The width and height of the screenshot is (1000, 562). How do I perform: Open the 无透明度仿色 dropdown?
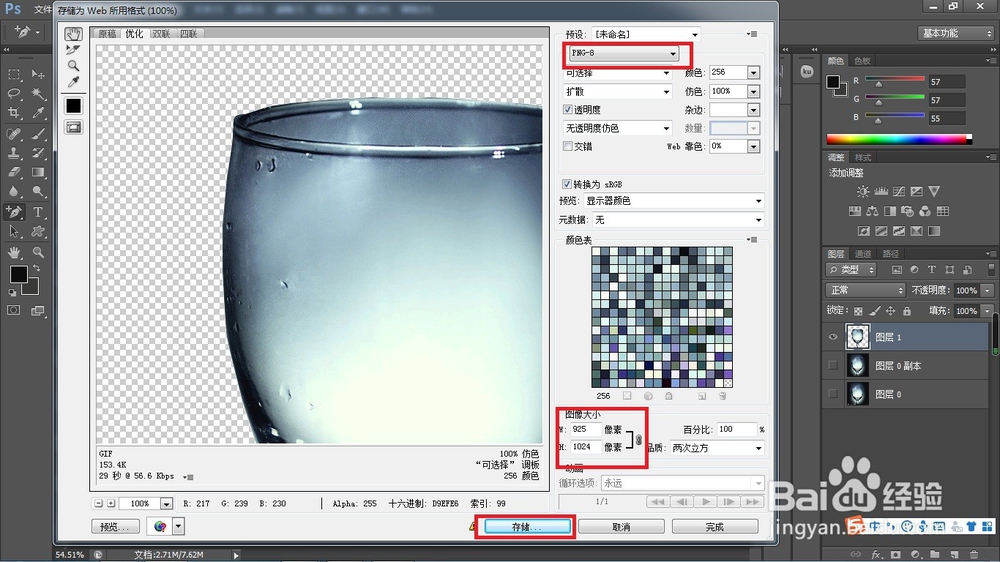[617, 128]
